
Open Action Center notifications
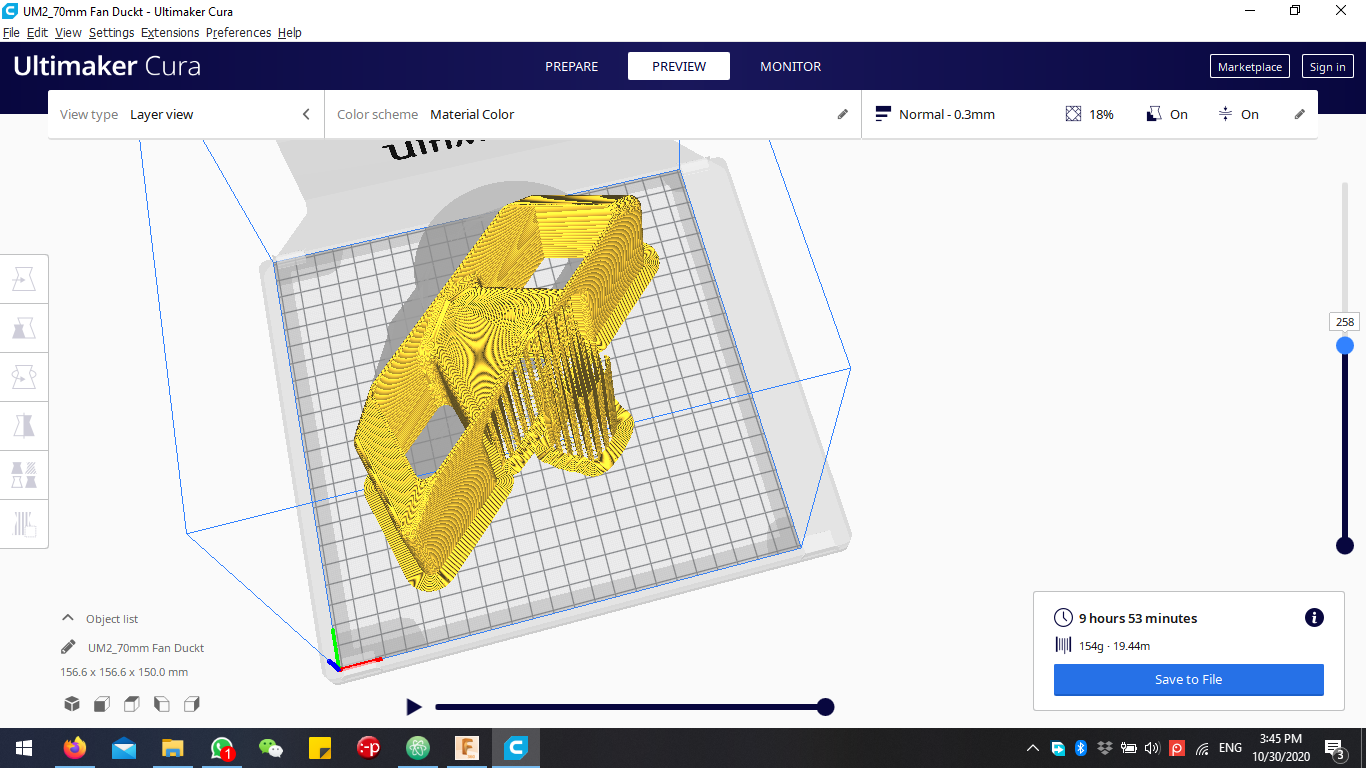click(1334, 748)
